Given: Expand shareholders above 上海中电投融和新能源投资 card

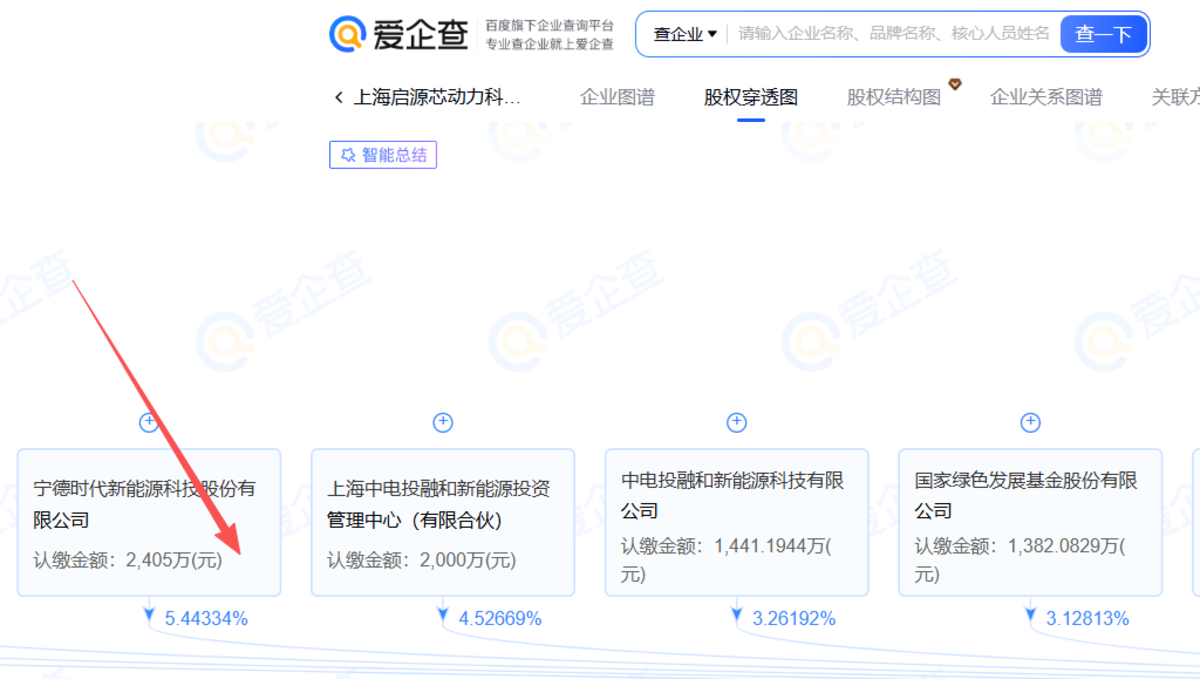Looking at the screenshot, I should click(443, 423).
